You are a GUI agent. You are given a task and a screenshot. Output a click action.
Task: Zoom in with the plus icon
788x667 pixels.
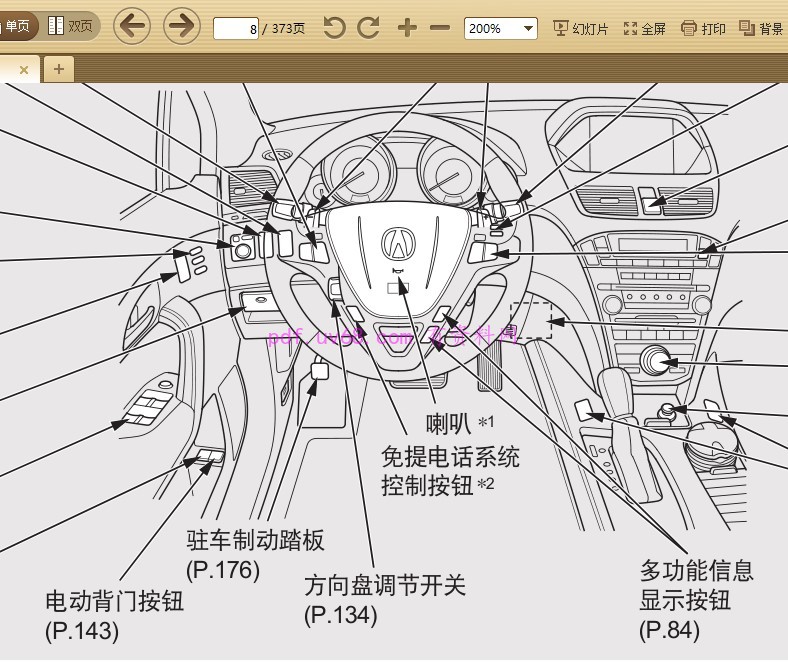point(407,28)
